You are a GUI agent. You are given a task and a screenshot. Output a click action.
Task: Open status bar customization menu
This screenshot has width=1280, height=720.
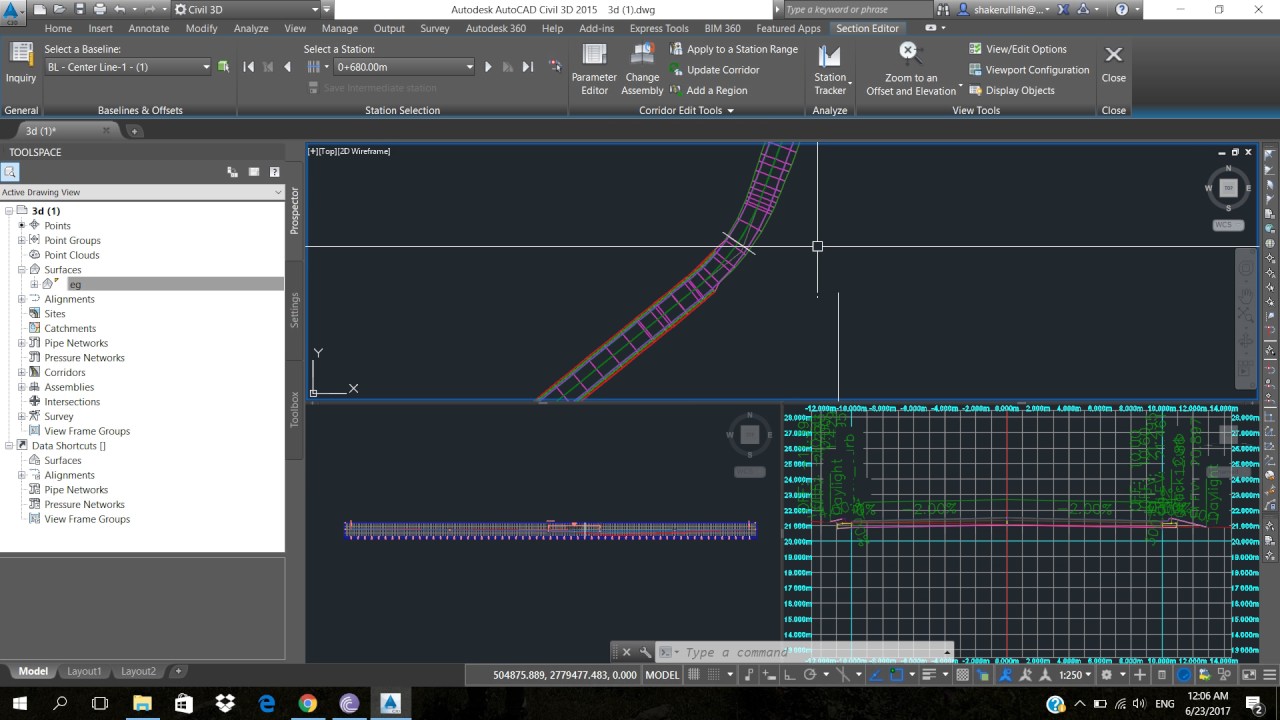1267,675
